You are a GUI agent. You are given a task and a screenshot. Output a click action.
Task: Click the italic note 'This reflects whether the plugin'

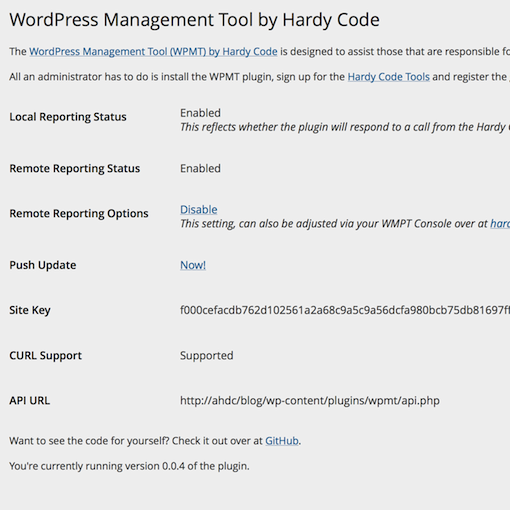[345, 127]
